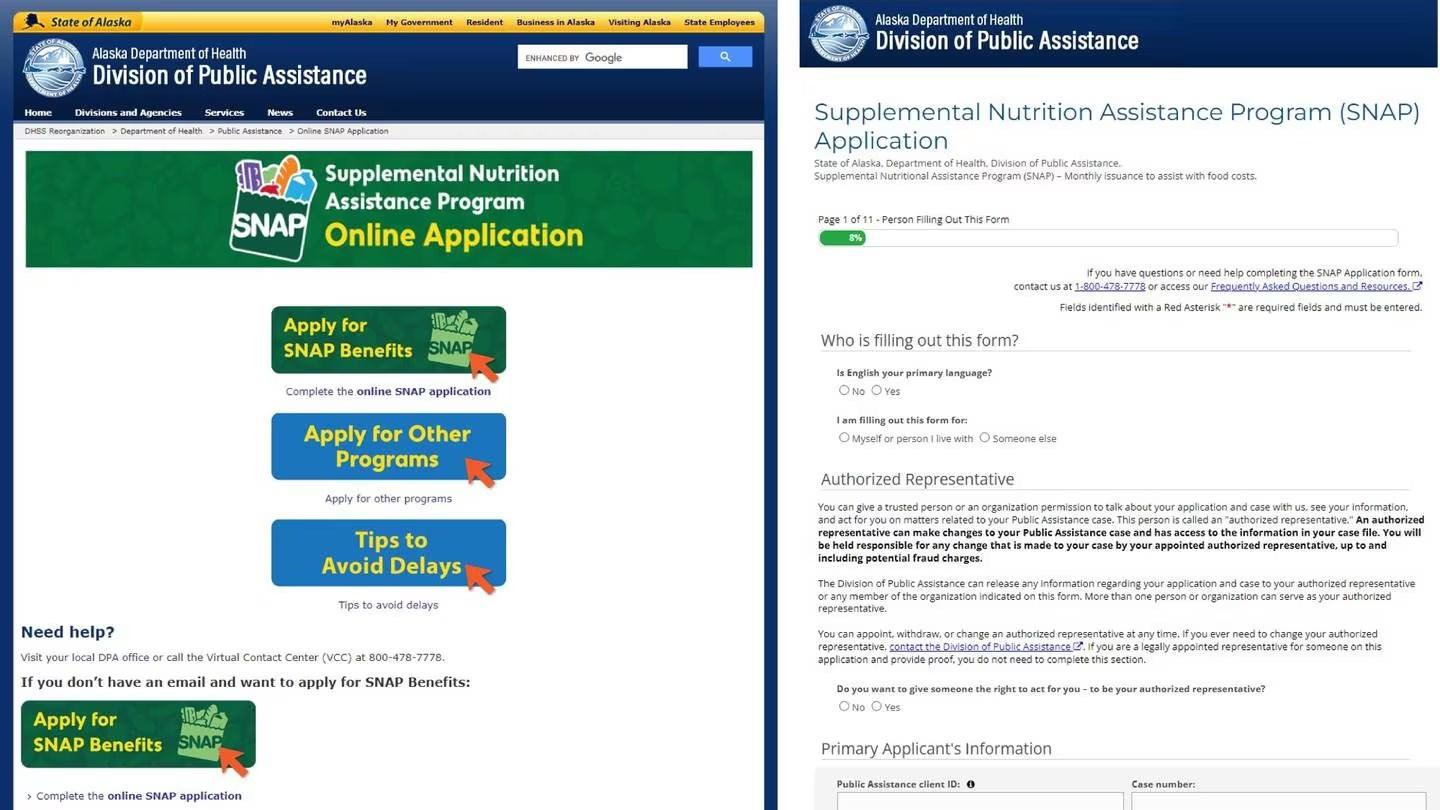Image resolution: width=1440 pixels, height=810 pixels.
Task: Open the Contact Us menu item
Action: 341,113
